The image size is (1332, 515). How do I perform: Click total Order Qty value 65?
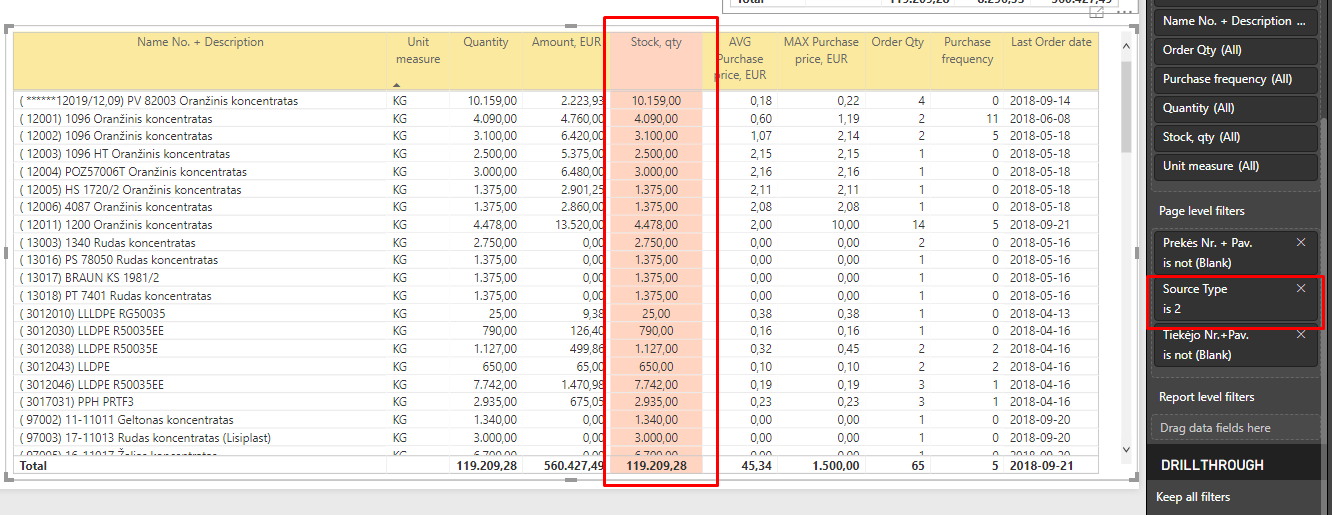click(x=917, y=466)
